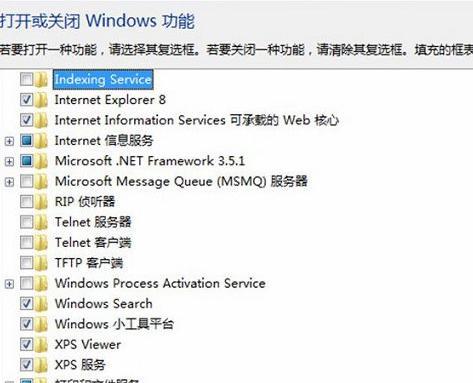Disable the XPS 服务 checkbox
Image resolution: width=473 pixels, height=383 pixels.
click(x=26, y=364)
